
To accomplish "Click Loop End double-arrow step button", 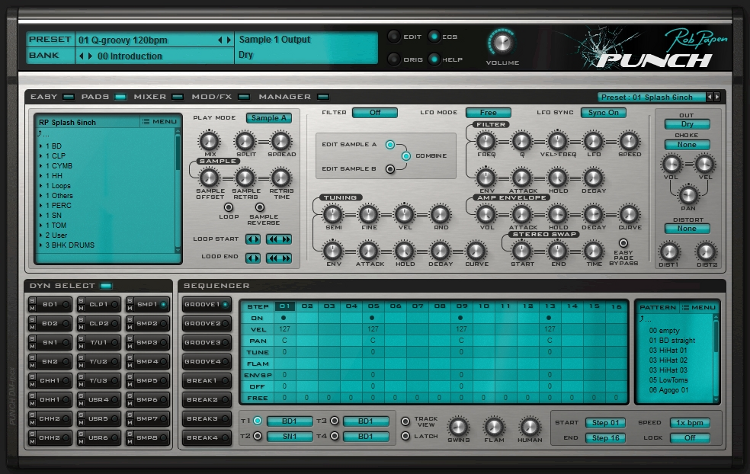I will (279, 258).
